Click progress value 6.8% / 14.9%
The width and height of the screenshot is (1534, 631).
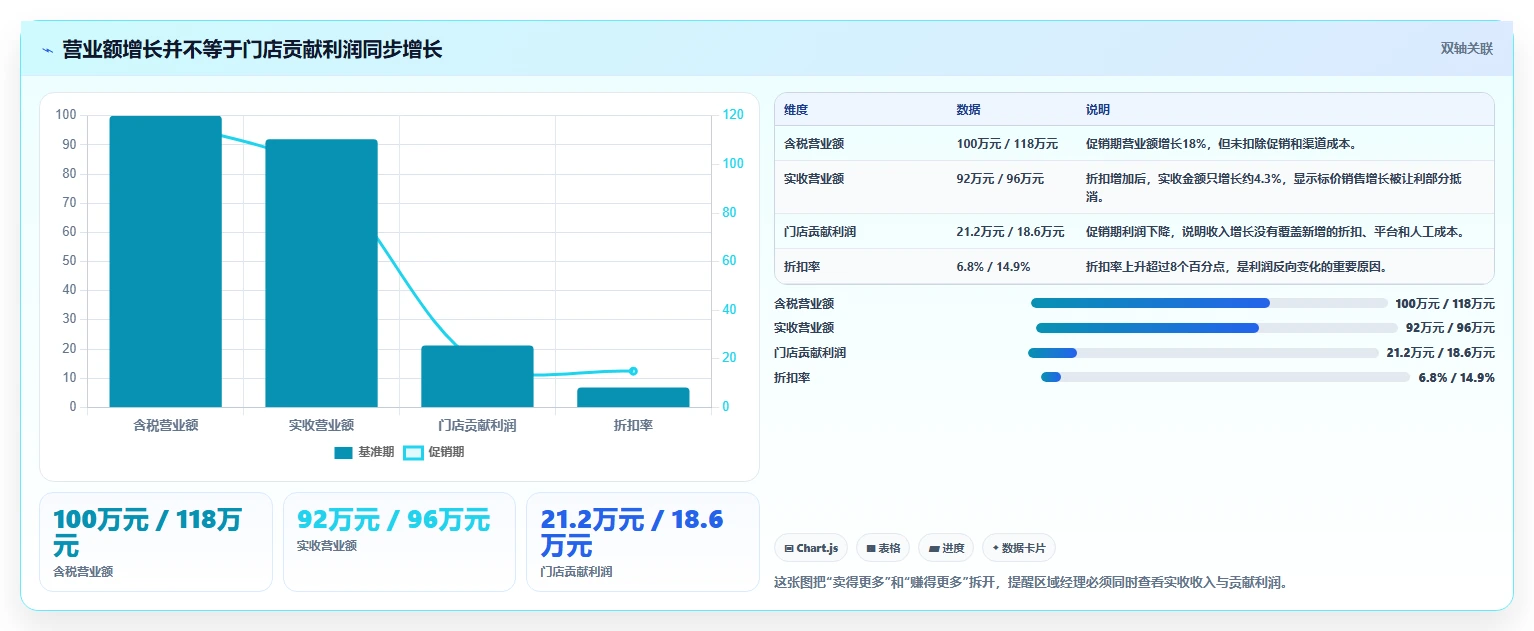coord(1456,378)
